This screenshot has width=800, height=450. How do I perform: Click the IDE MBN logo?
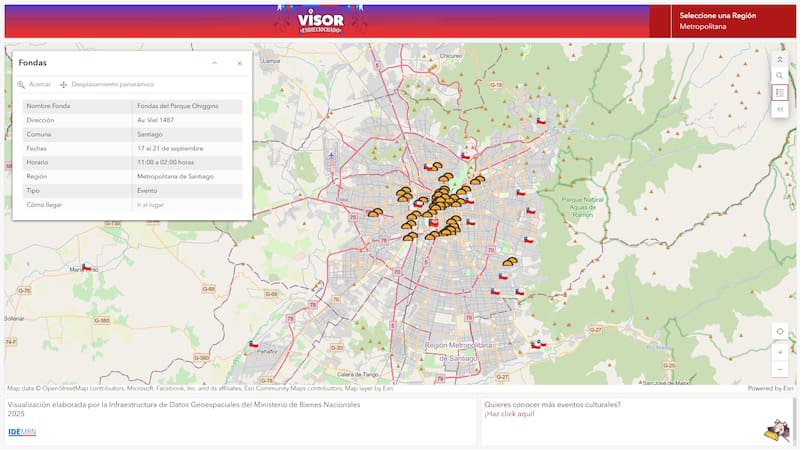[x=21, y=432]
